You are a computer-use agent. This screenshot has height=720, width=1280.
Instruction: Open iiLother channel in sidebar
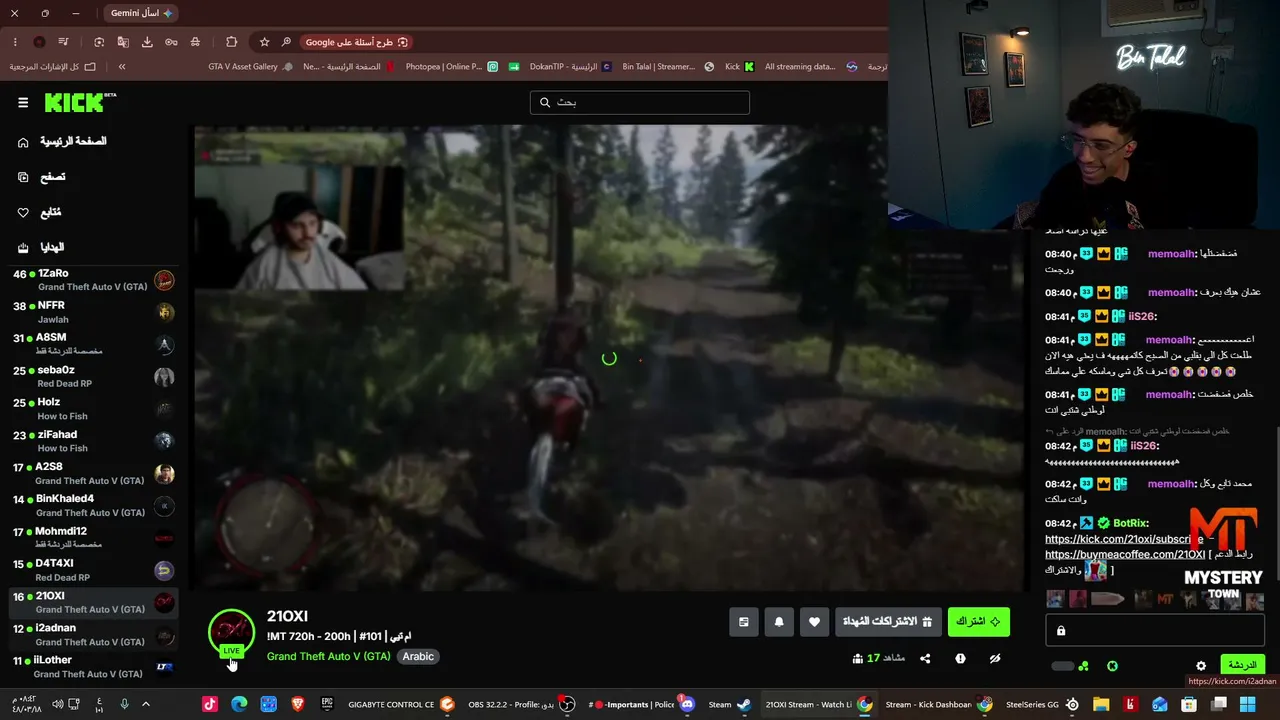[95, 666]
